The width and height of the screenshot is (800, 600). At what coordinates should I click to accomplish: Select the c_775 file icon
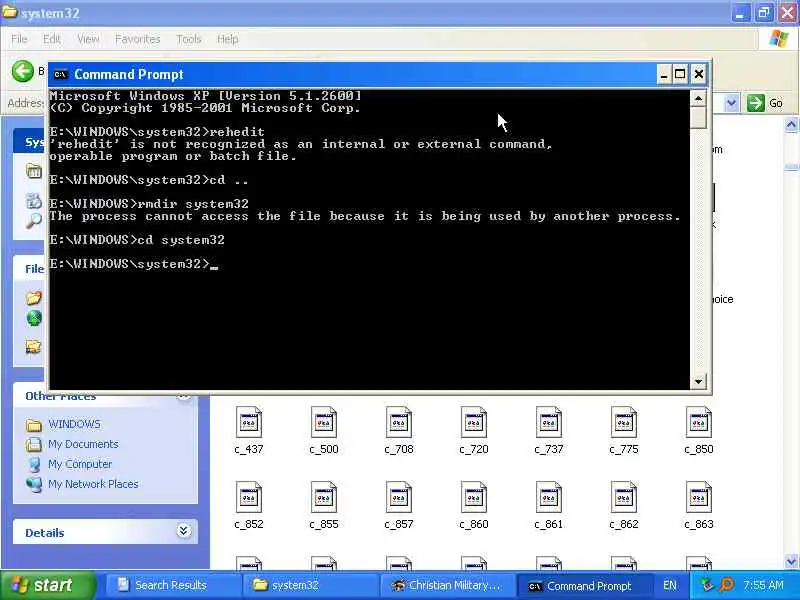pos(624,422)
